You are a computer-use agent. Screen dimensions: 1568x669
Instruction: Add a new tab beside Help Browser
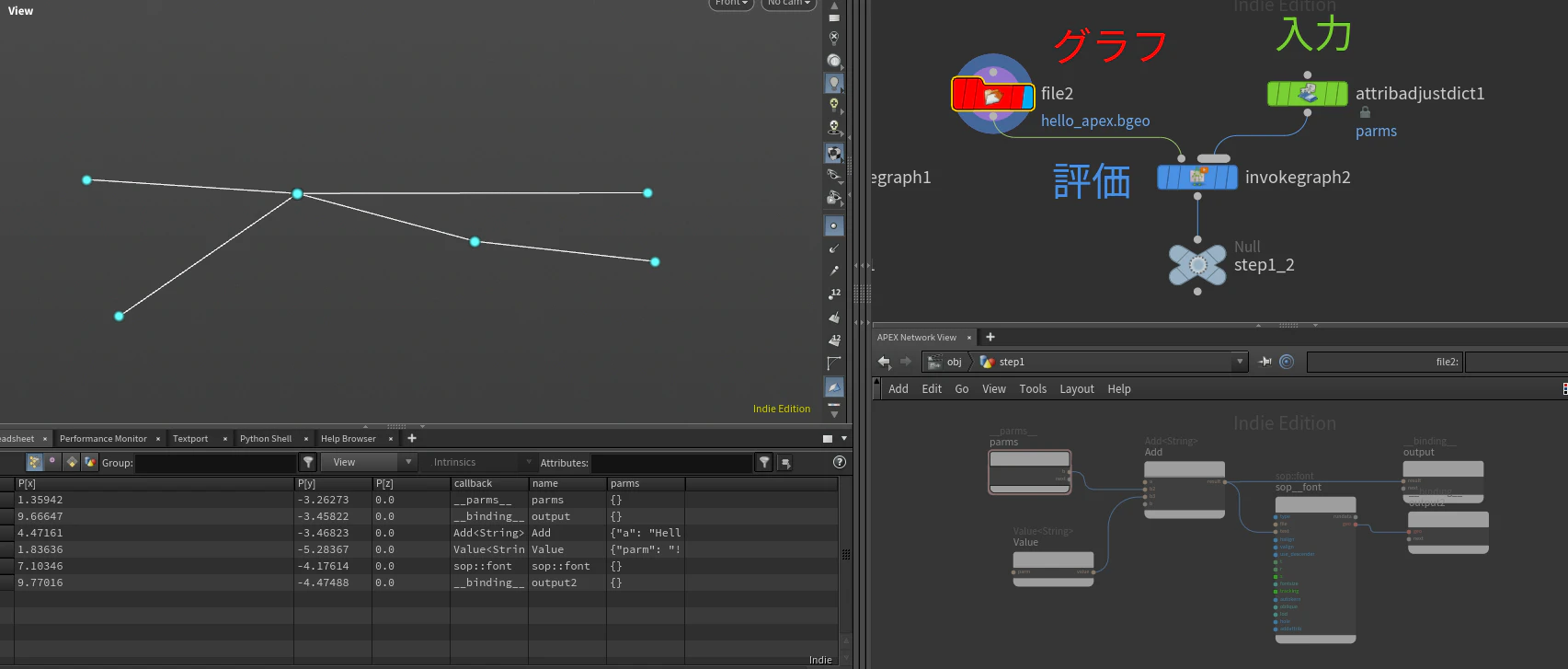(x=412, y=439)
